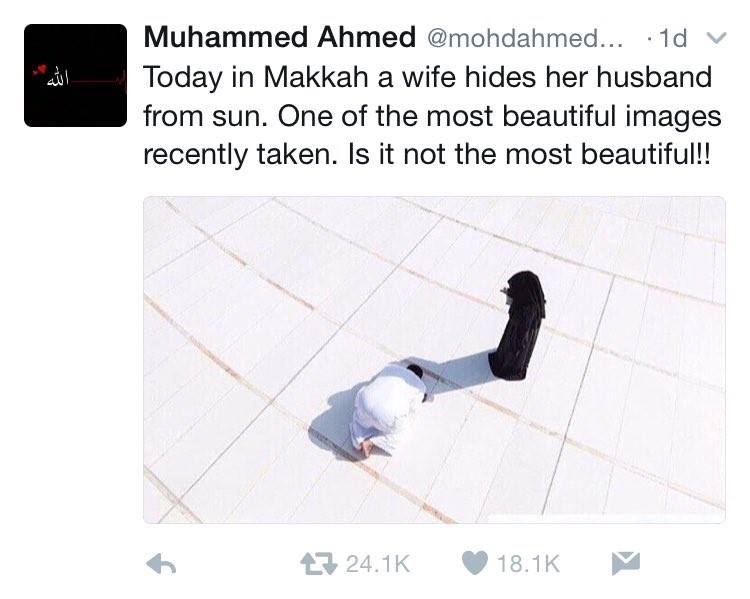
Task: Like the tweet with the heart icon
Action: (474, 563)
